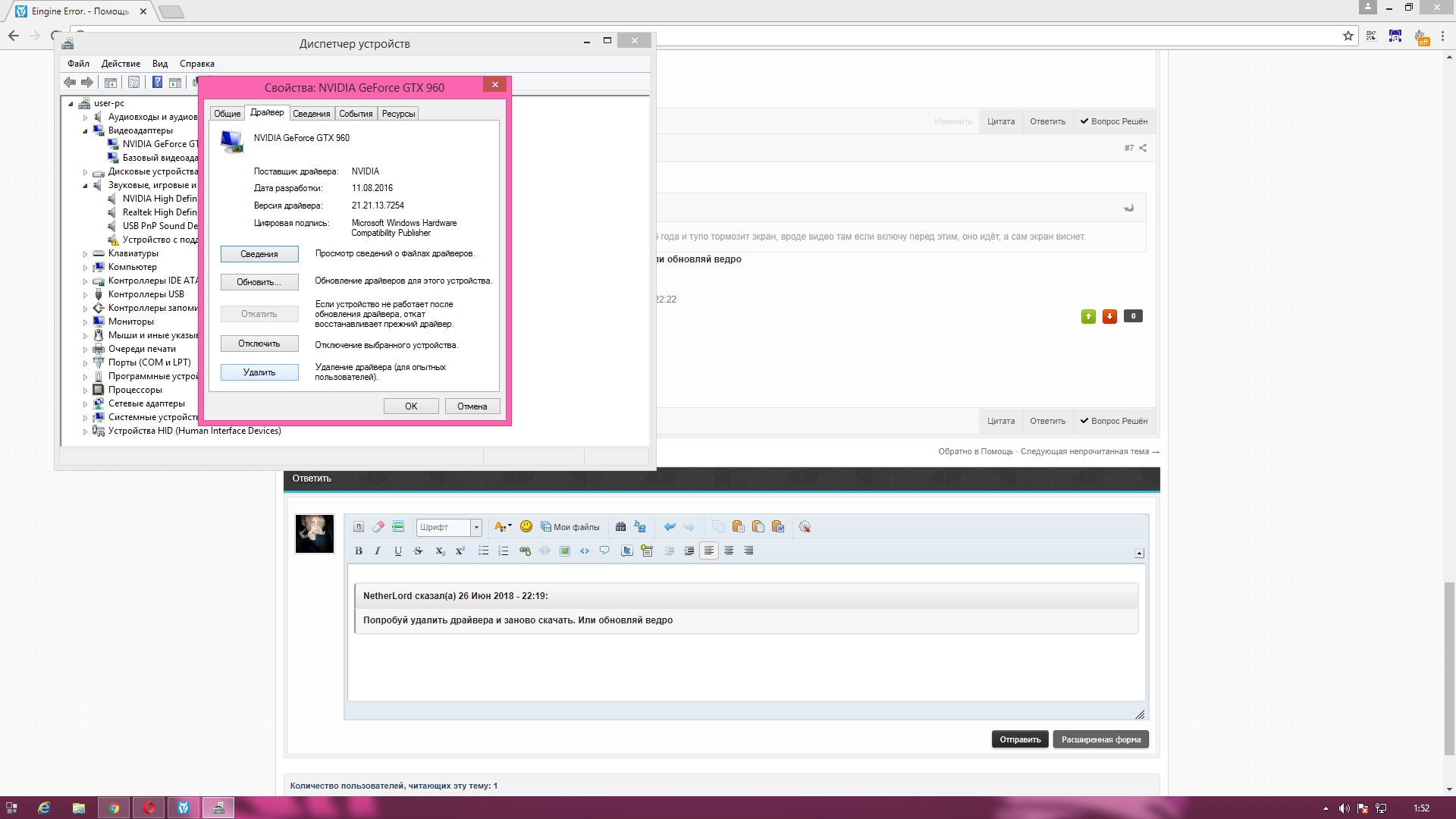
Task: Insert Twitter embed icon
Action: click(x=627, y=551)
